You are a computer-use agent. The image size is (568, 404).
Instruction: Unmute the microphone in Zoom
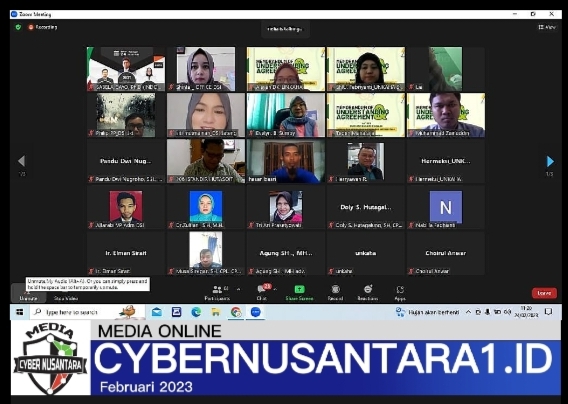pyautogui.click(x=28, y=293)
